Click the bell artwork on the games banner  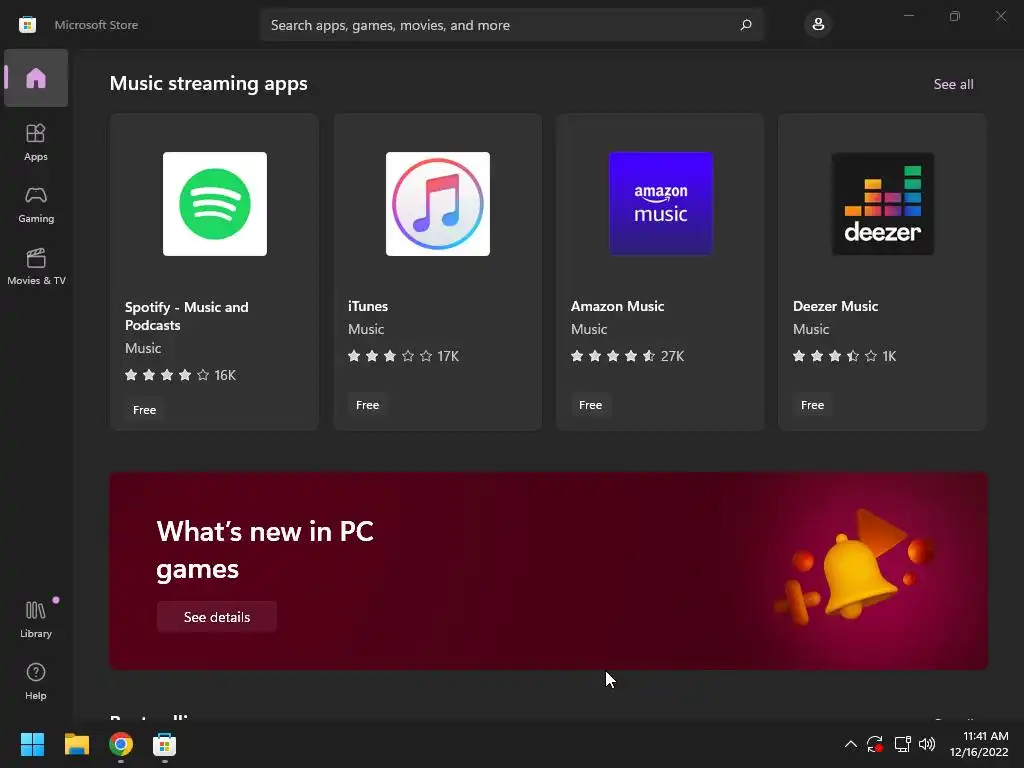coord(854,567)
